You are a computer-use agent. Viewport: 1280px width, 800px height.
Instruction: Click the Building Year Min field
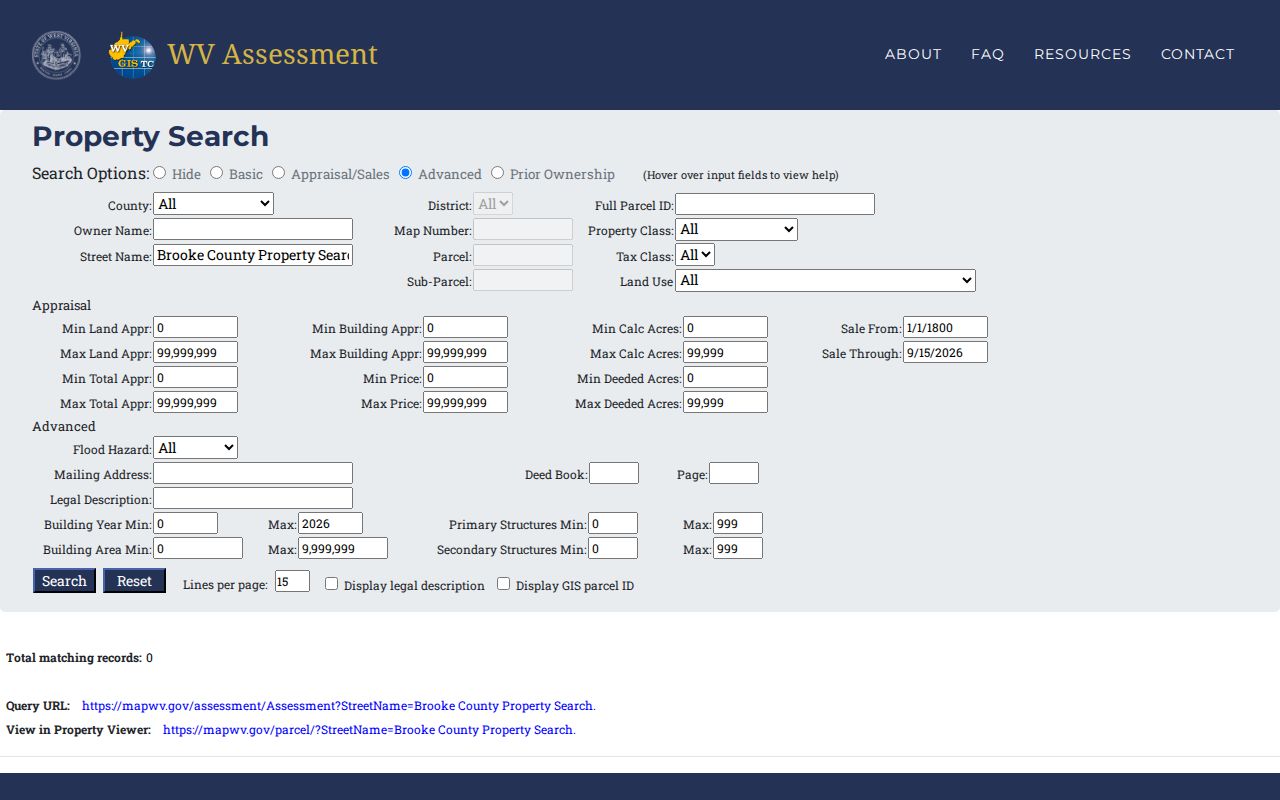(185, 523)
